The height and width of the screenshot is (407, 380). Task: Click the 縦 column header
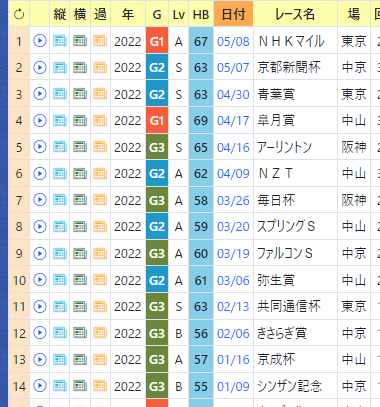point(60,14)
